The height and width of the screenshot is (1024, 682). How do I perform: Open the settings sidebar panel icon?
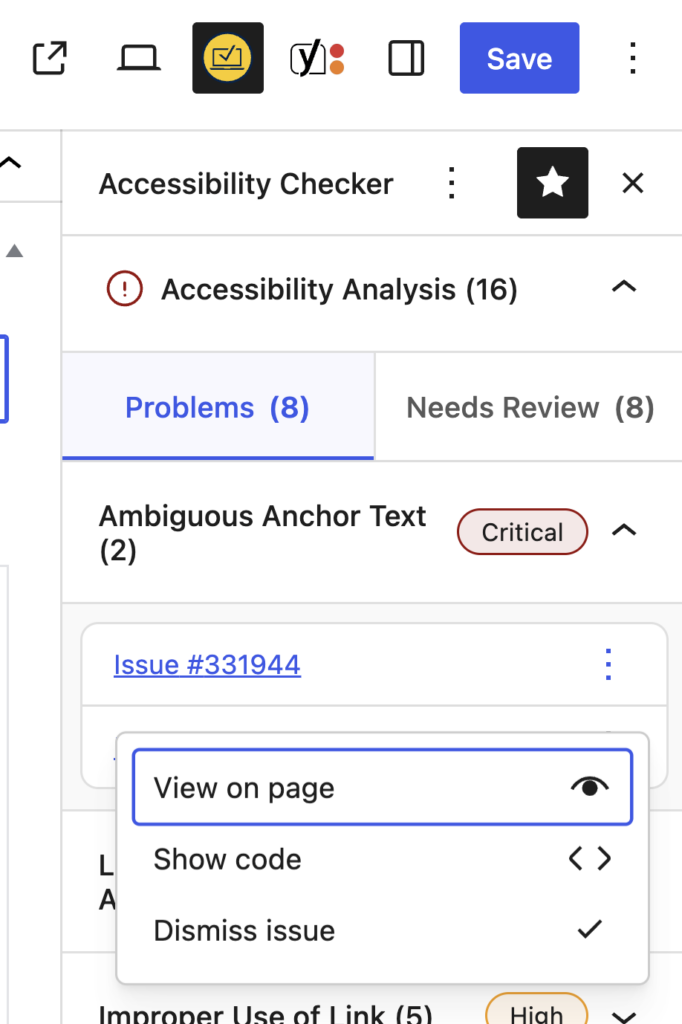pos(406,58)
